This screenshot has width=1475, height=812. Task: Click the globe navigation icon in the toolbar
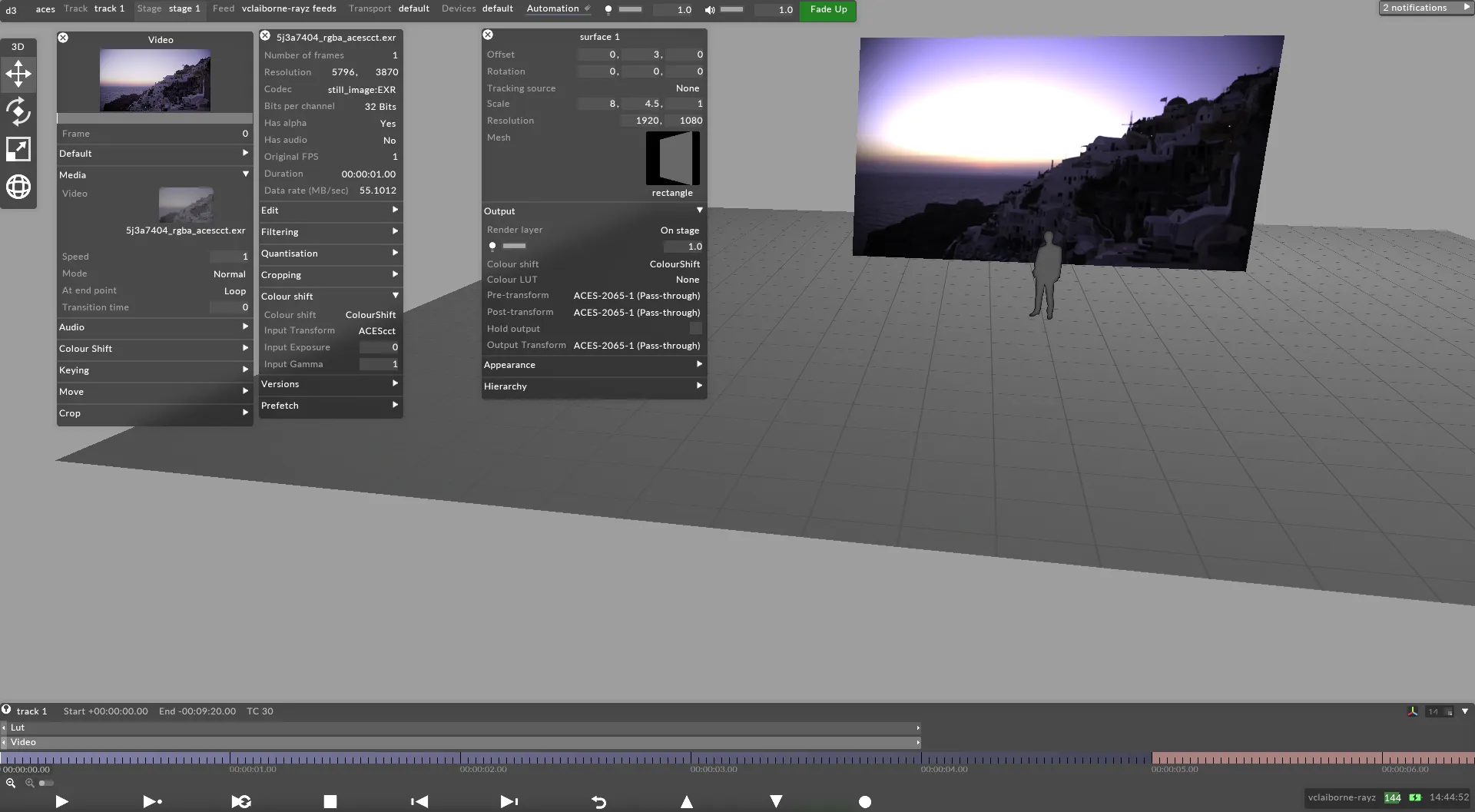pos(18,186)
